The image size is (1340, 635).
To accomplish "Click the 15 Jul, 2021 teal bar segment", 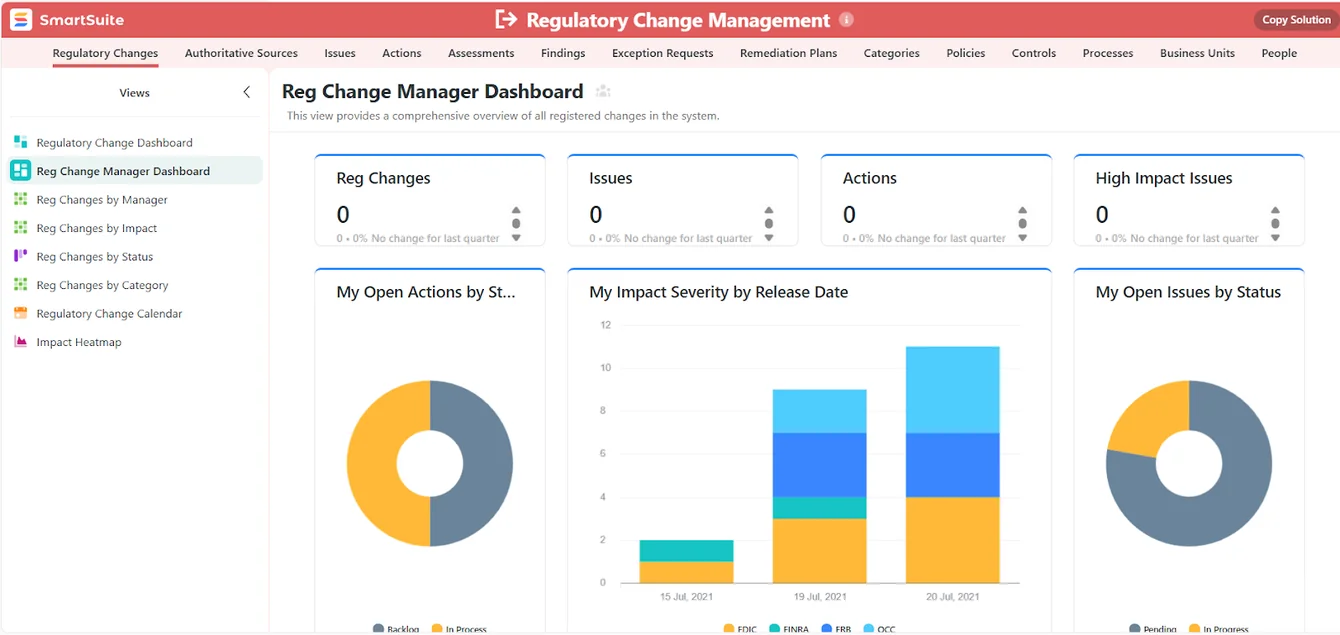I will pyautogui.click(x=686, y=551).
